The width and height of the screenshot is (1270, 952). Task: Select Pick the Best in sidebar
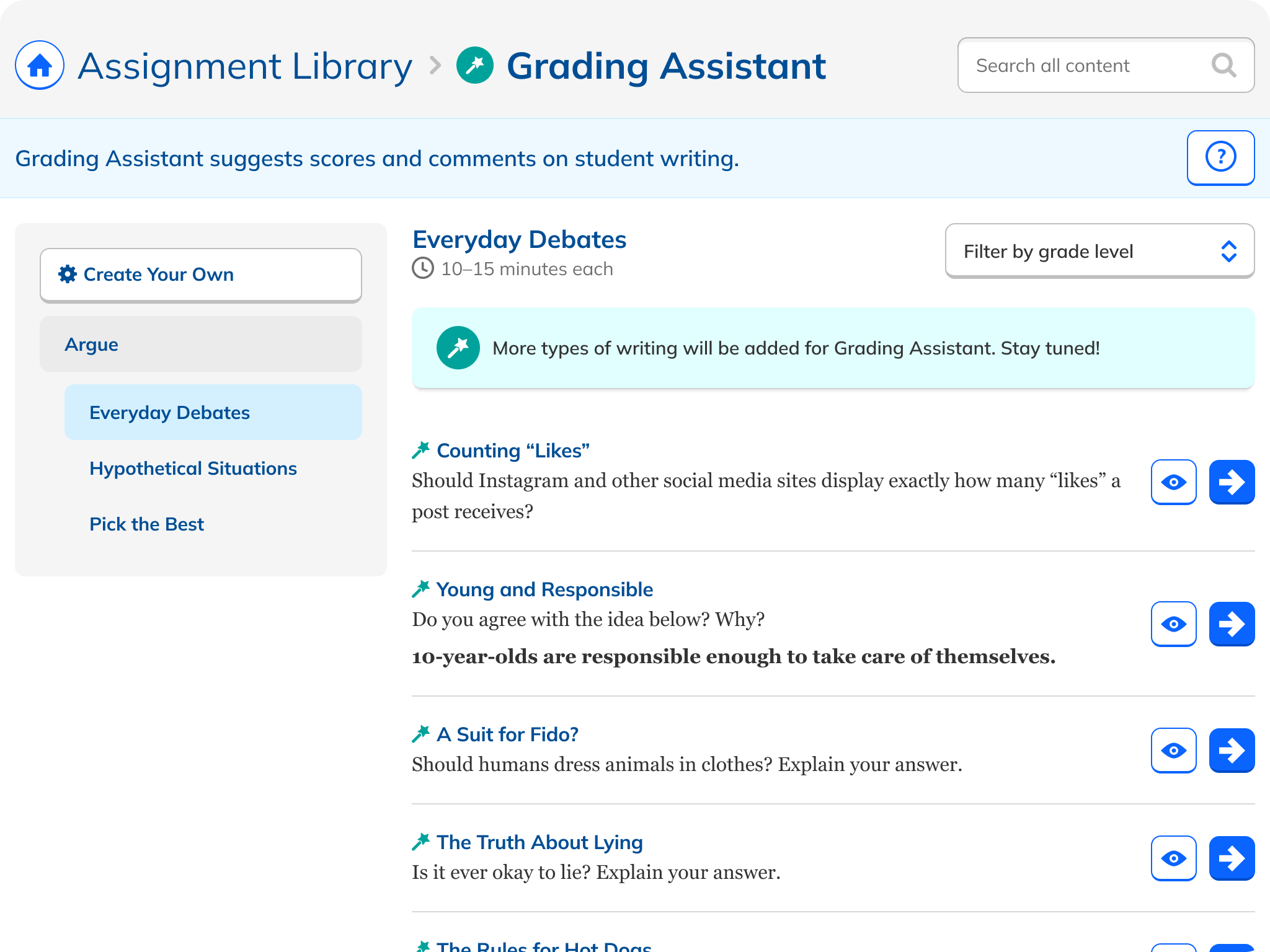click(x=146, y=524)
